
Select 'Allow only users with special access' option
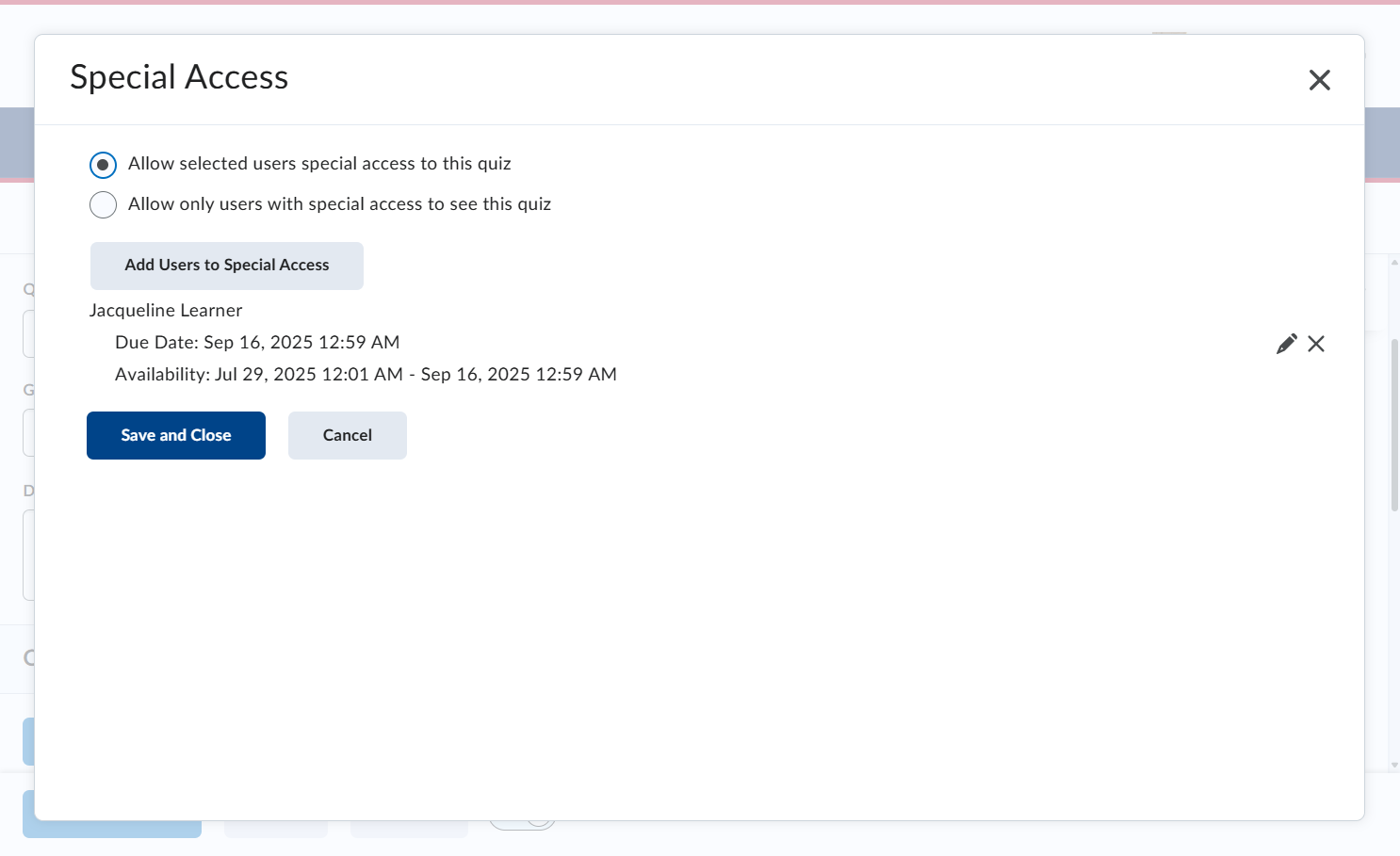click(103, 204)
